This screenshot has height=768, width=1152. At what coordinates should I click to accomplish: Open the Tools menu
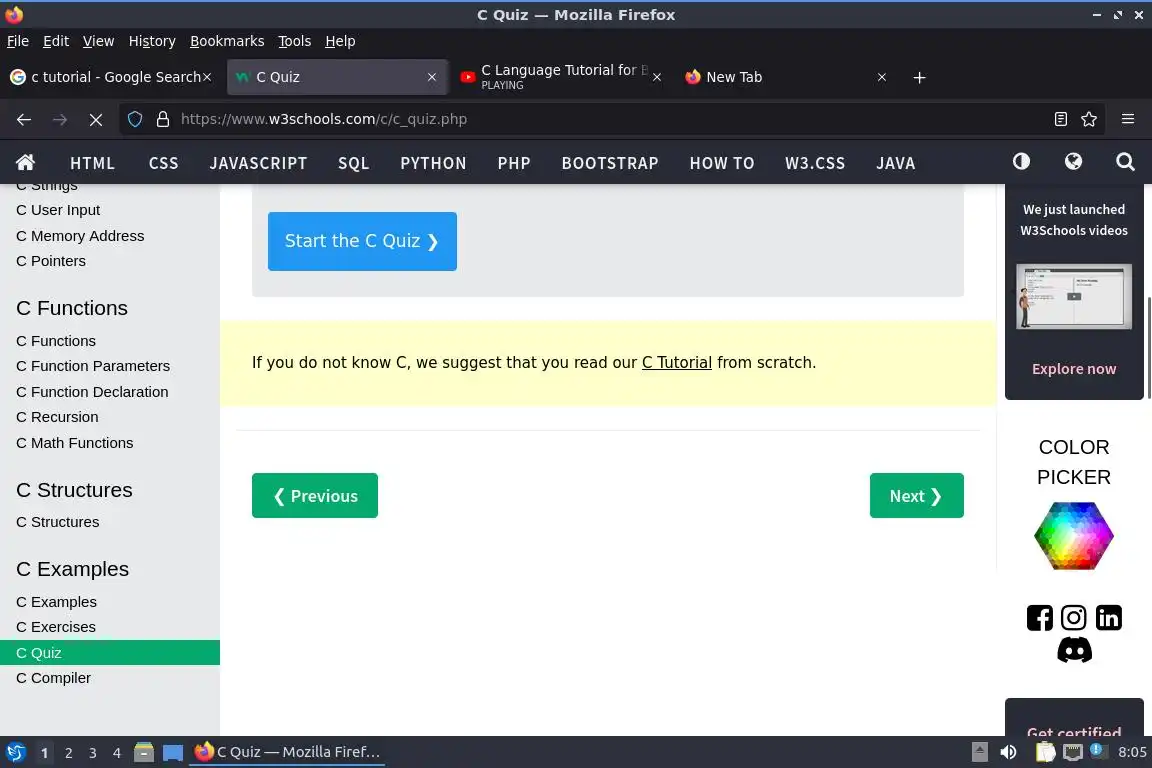click(295, 41)
